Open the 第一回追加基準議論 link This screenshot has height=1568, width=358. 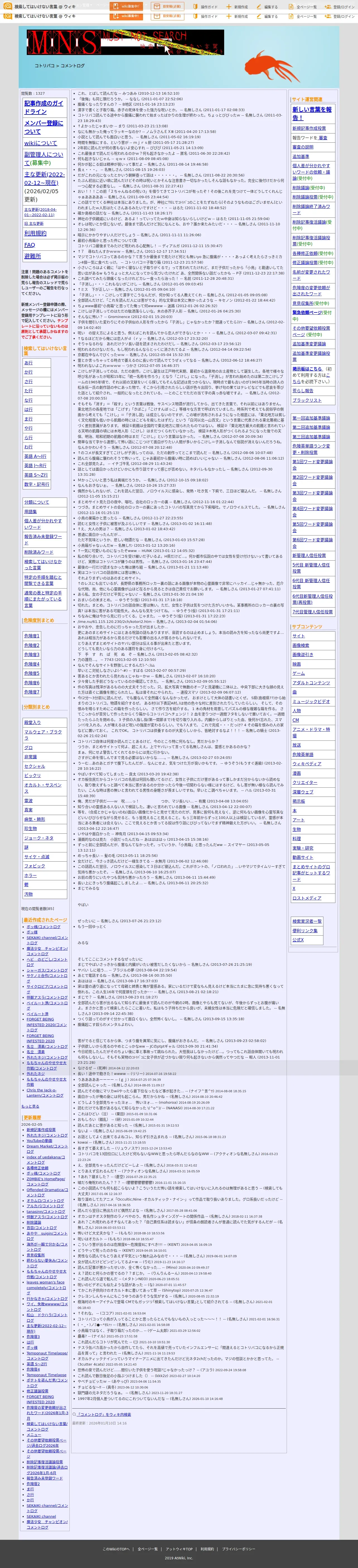(x=311, y=418)
